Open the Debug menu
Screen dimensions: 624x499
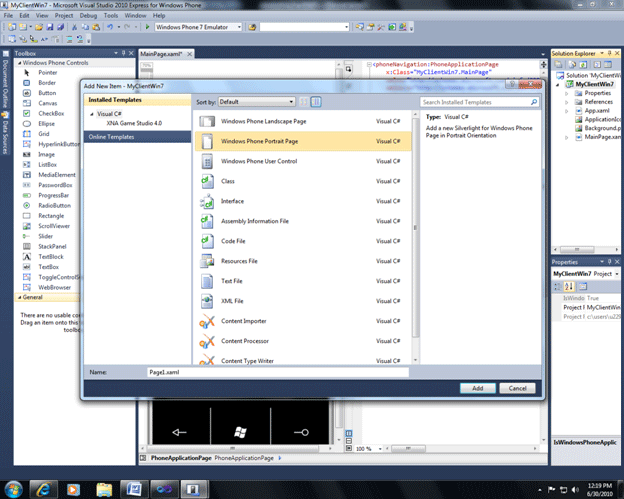[x=88, y=16]
